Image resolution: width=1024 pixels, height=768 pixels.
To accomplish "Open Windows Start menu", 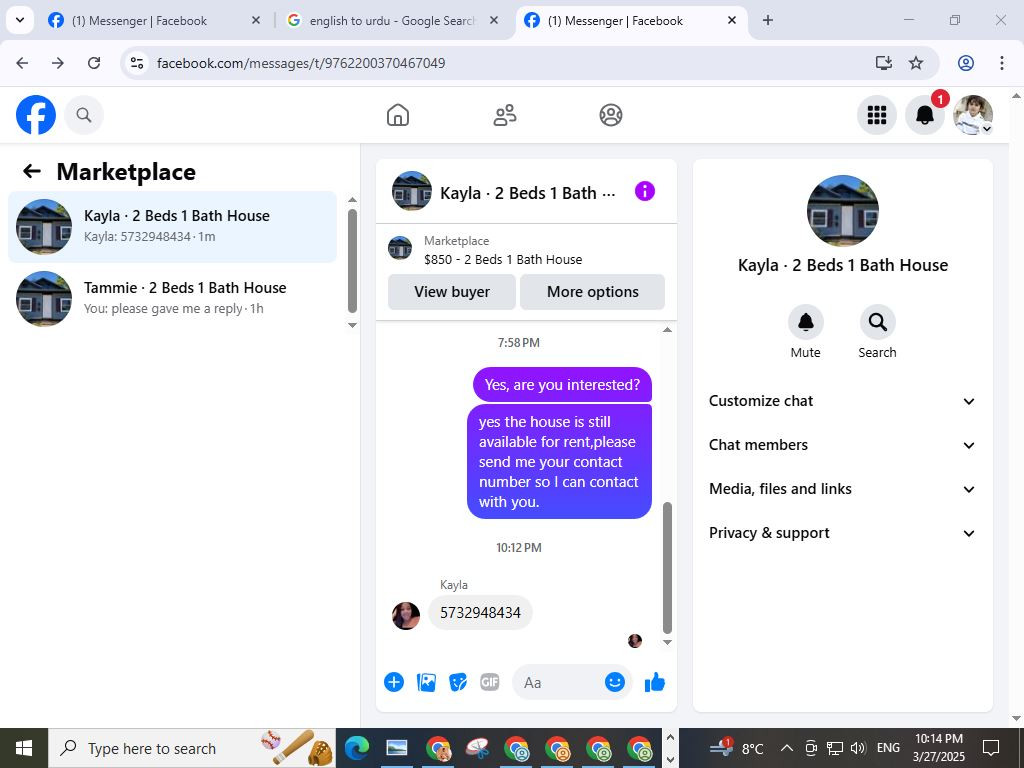I will 24,748.
